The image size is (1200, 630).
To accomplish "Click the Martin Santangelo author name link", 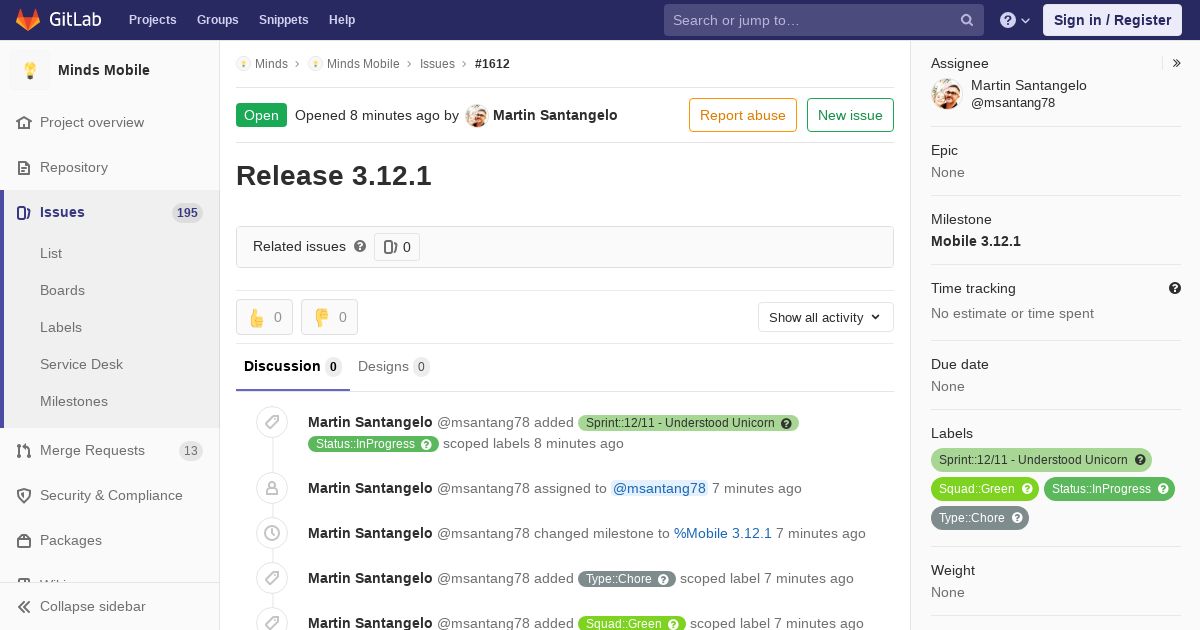I will [x=555, y=115].
